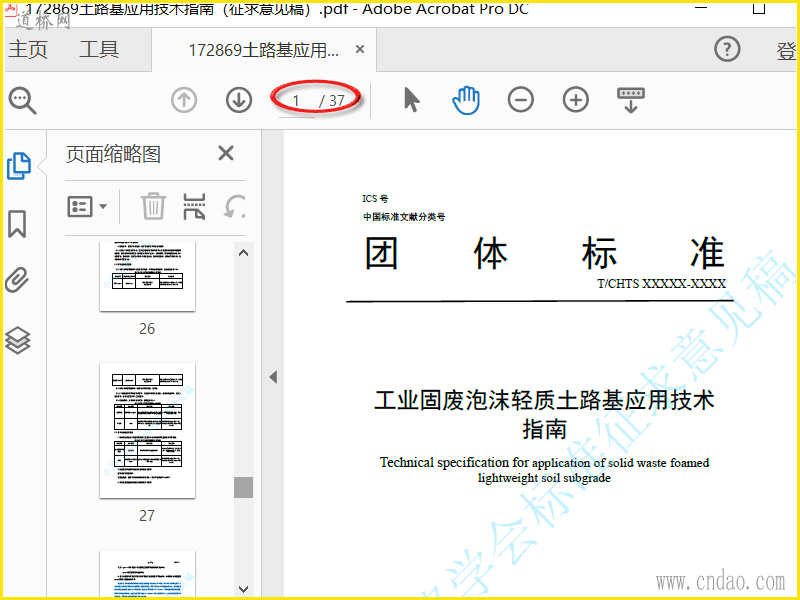Delete selected pages with trash icon

153,207
